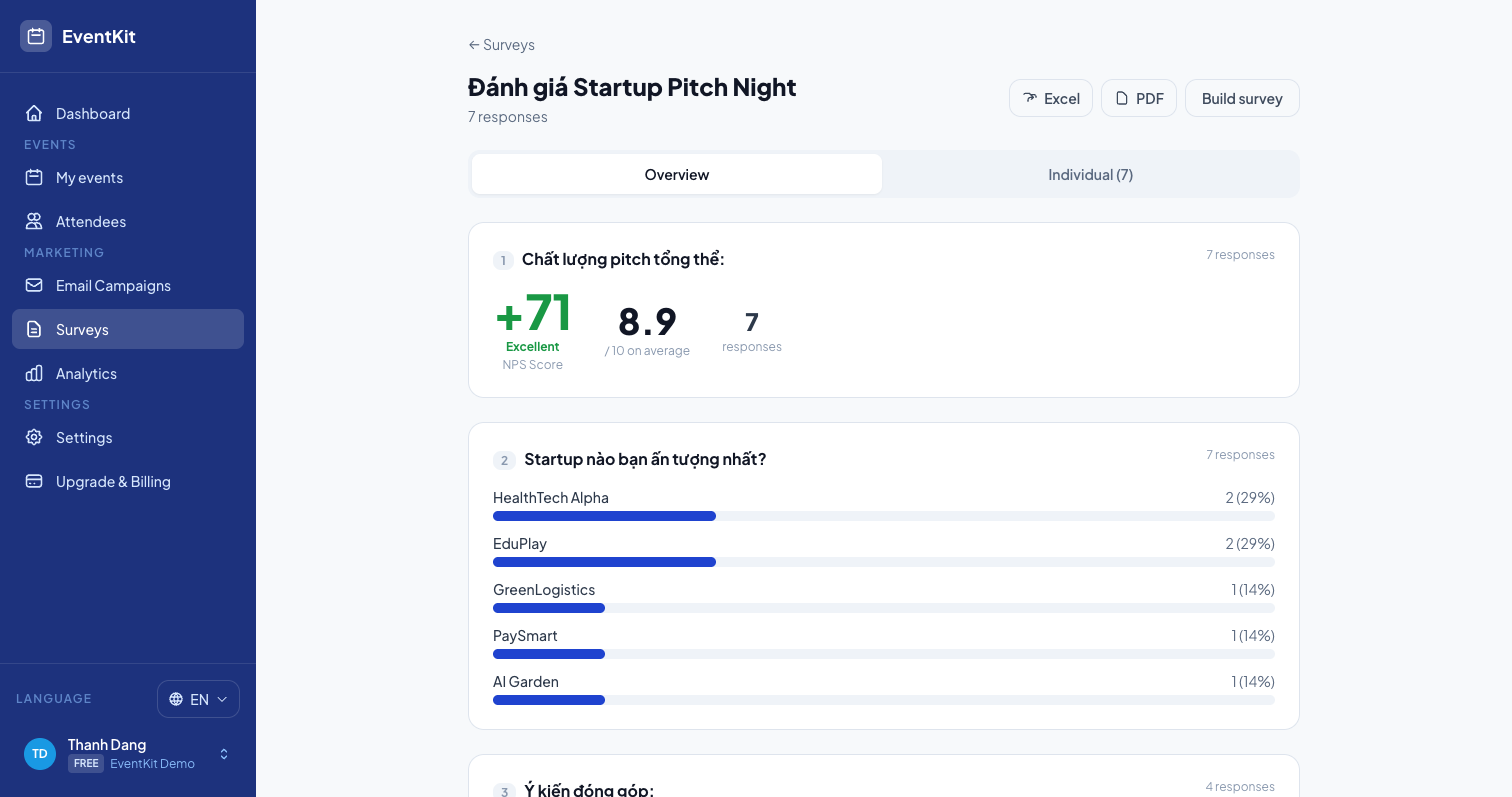
Task: Click the Upgrade & Billing card icon
Action: tap(34, 481)
